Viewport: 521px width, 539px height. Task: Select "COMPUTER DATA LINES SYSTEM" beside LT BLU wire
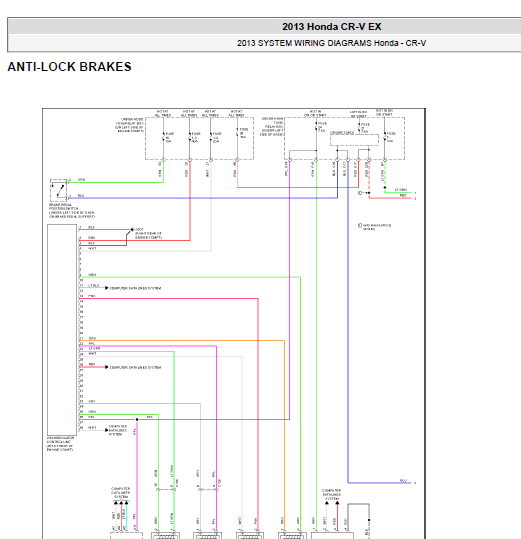click(x=135, y=288)
